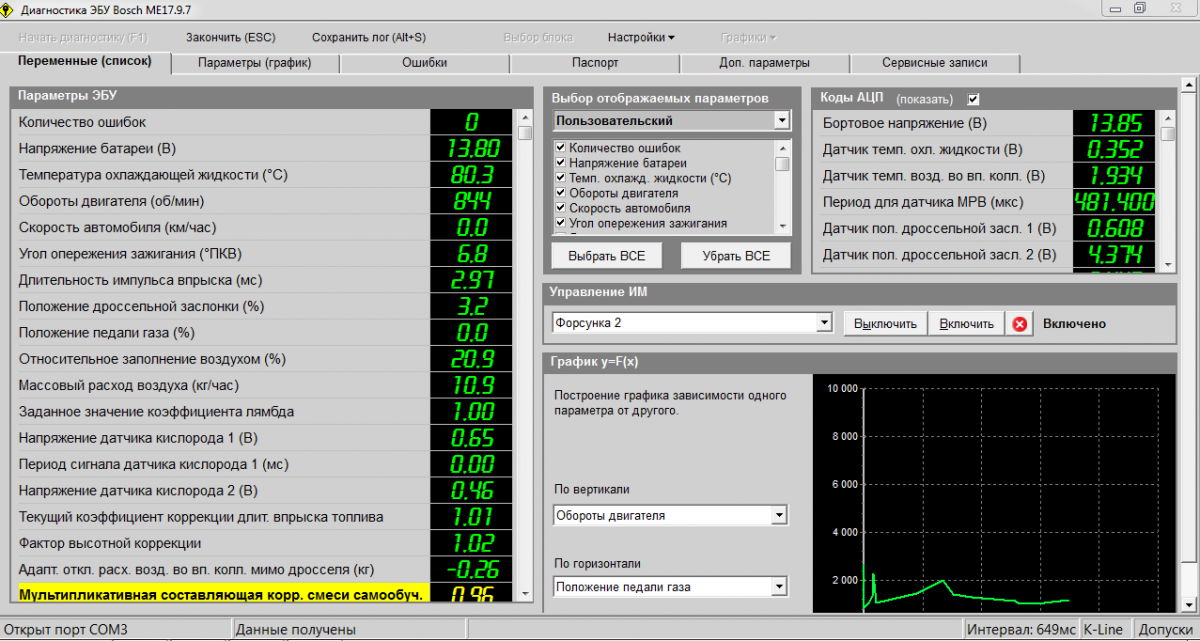
Task: Toggle the Угол опережения зажигания checkbox
Action: 560,223
